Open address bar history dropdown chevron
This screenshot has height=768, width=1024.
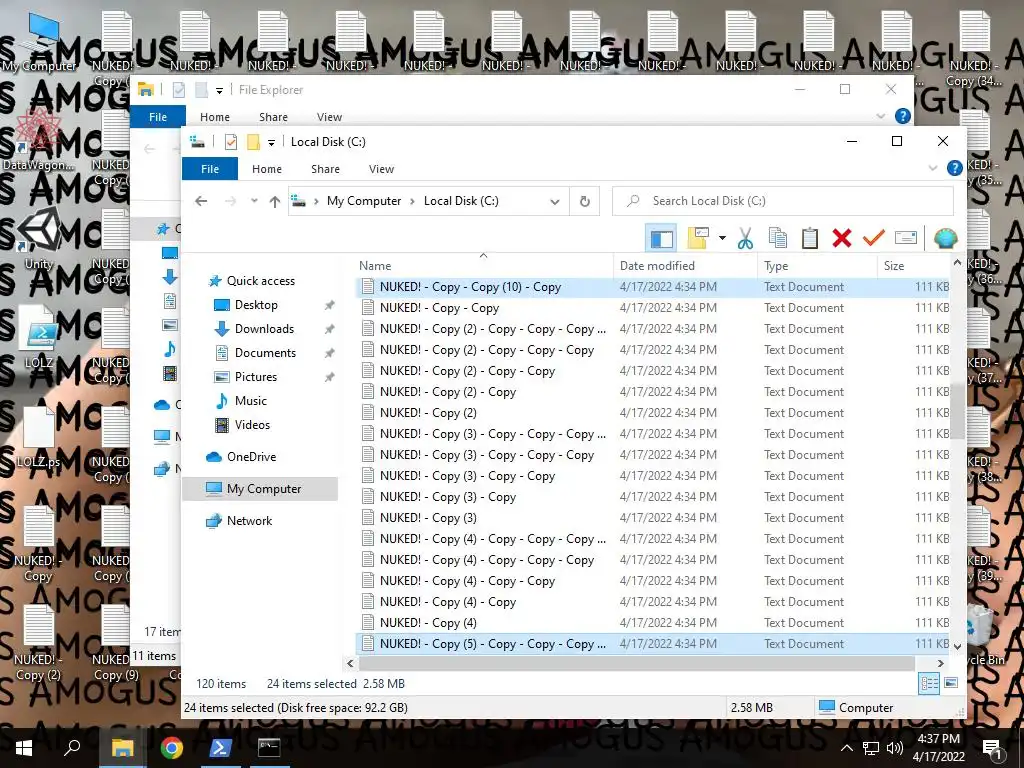coord(554,202)
